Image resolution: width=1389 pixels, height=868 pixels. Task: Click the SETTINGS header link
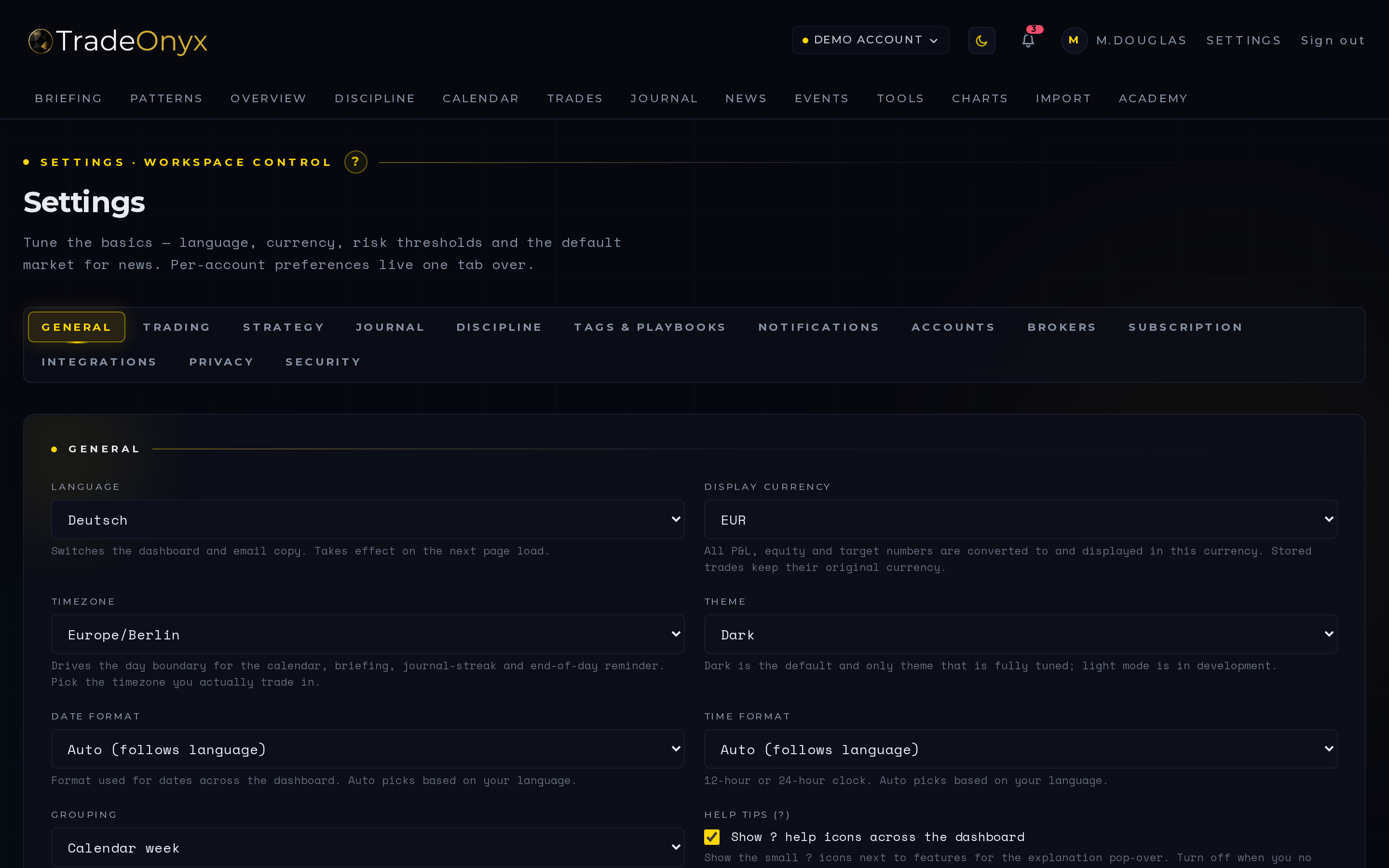pos(1244,41)
